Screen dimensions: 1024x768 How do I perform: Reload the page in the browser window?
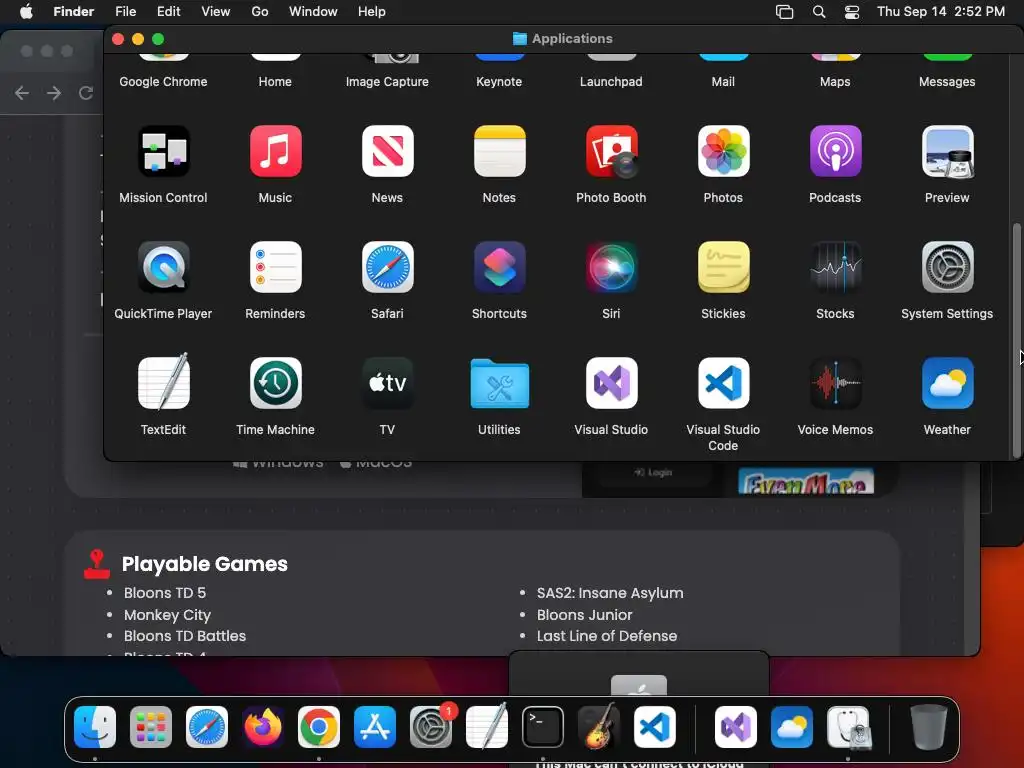point(86,93)
